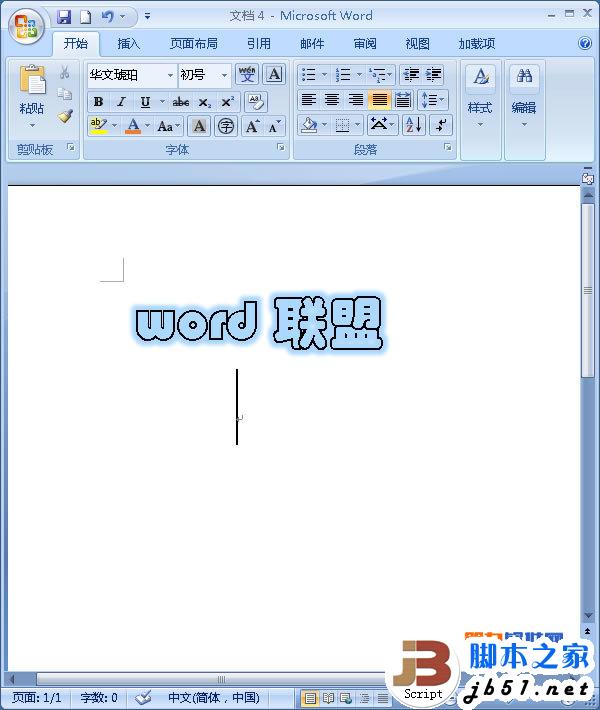Copy selection icon in clipboard group

(65, 94)
